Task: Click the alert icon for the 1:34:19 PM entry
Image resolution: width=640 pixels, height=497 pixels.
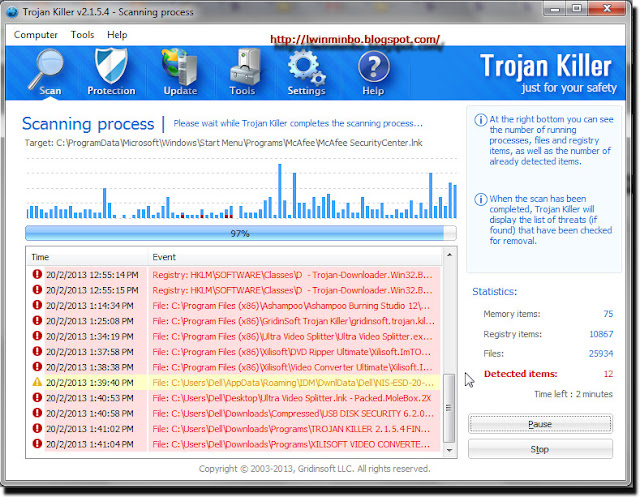Action: click(37, 336)
